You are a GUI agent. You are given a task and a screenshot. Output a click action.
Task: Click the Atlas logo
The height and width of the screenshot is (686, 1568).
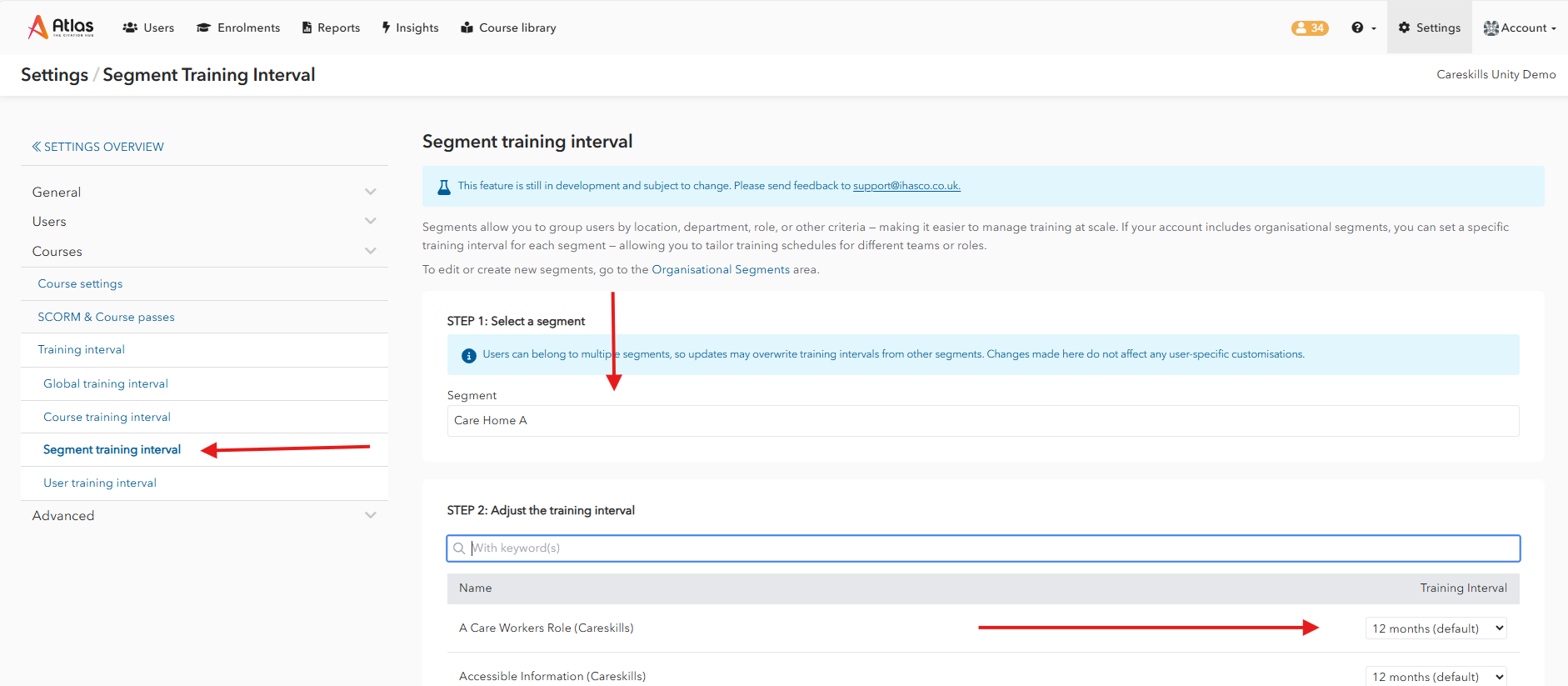coord(61,28)
